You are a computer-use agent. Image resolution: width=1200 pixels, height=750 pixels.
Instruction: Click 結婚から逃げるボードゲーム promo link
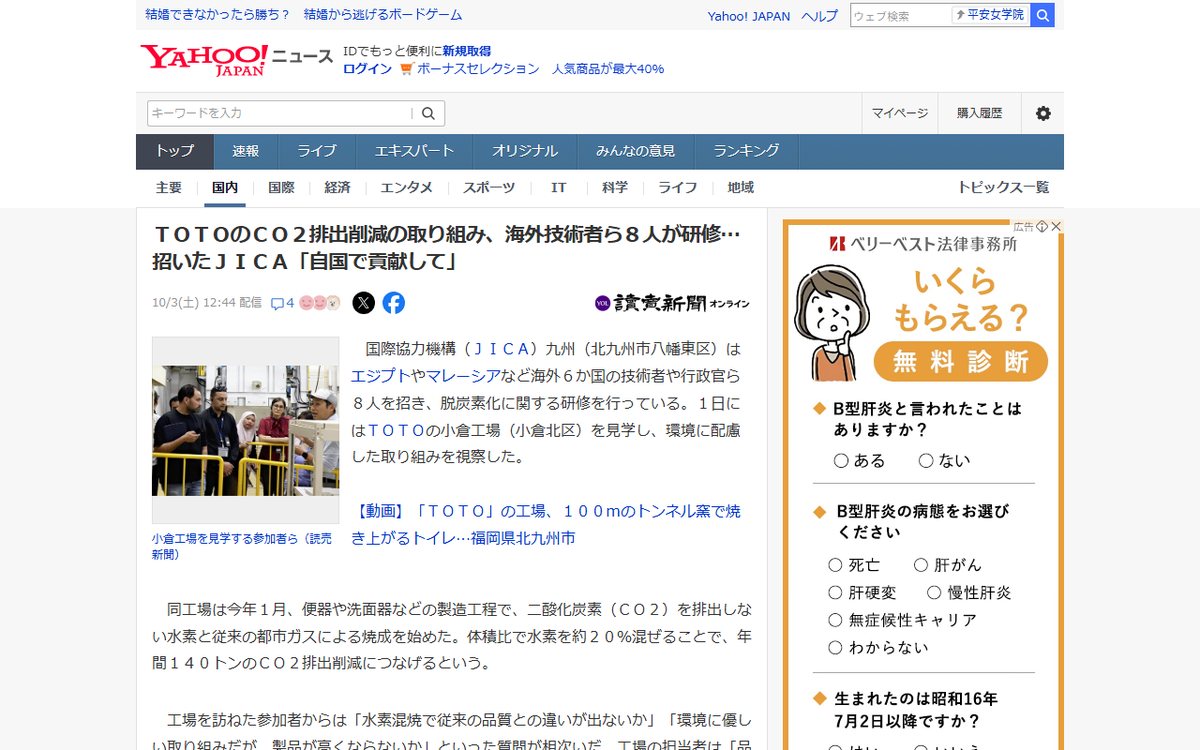click(x=383, y=15)
